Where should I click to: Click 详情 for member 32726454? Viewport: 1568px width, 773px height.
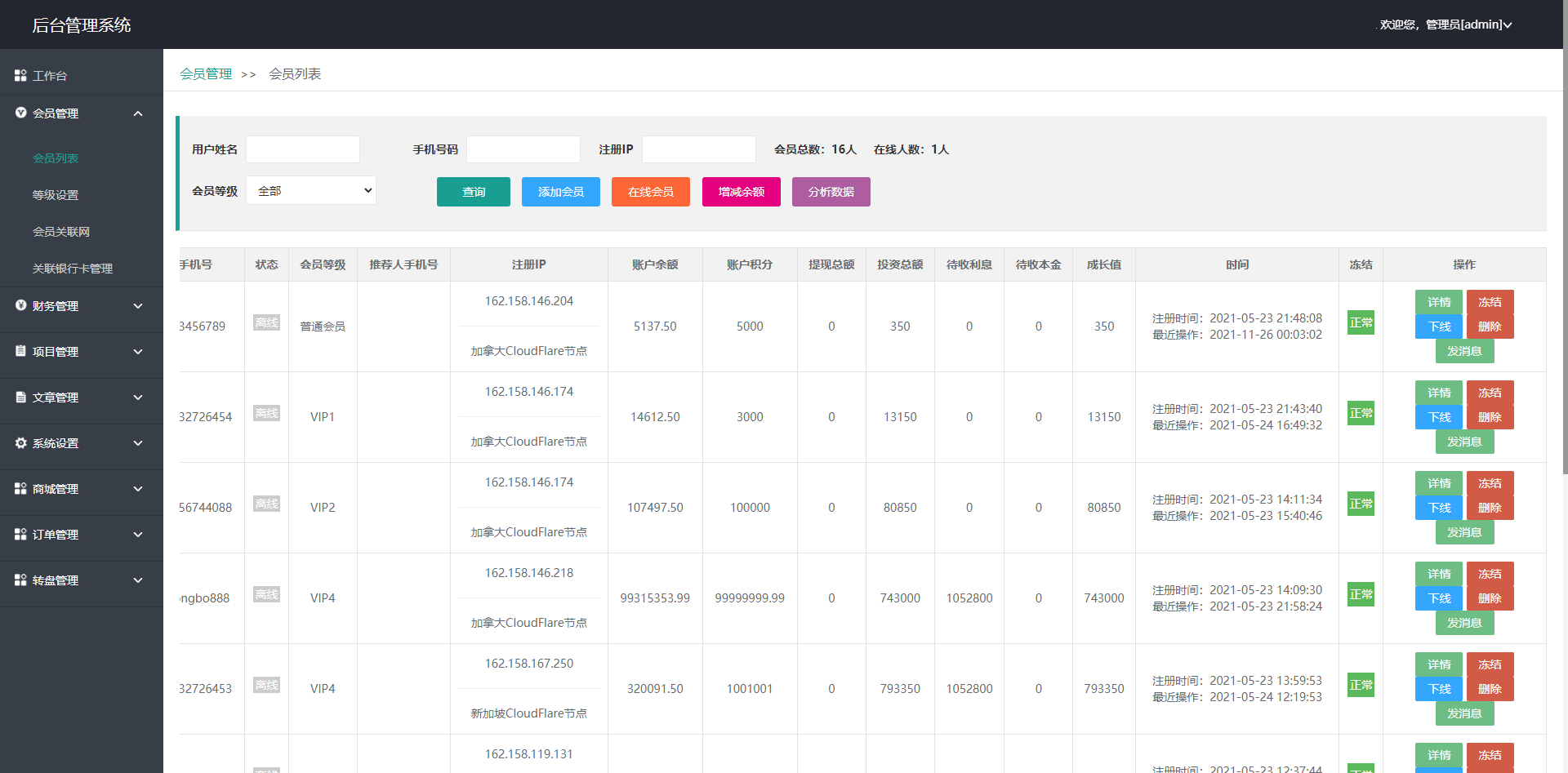[1439, 393]
